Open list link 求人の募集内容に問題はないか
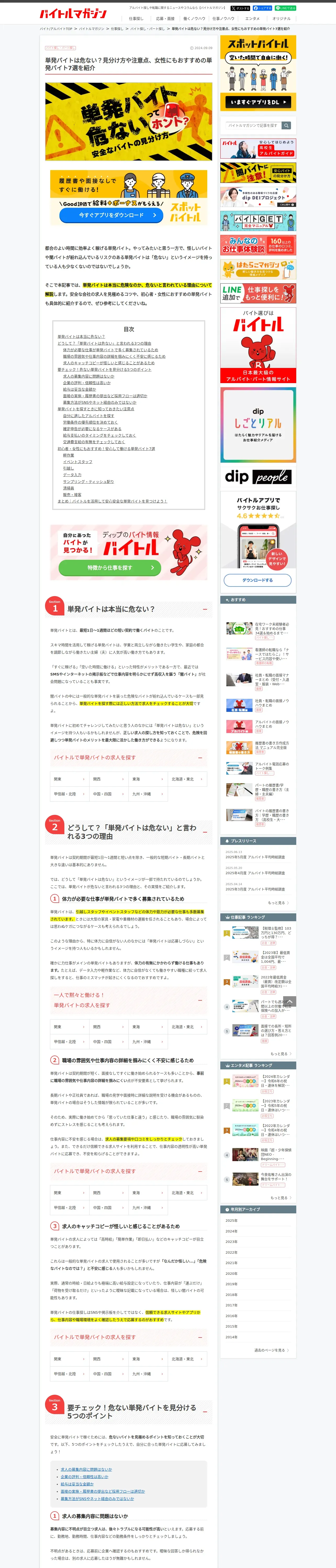This screenshot has width=336, height=1568. pyautogui.click(x=86, y=1469)
